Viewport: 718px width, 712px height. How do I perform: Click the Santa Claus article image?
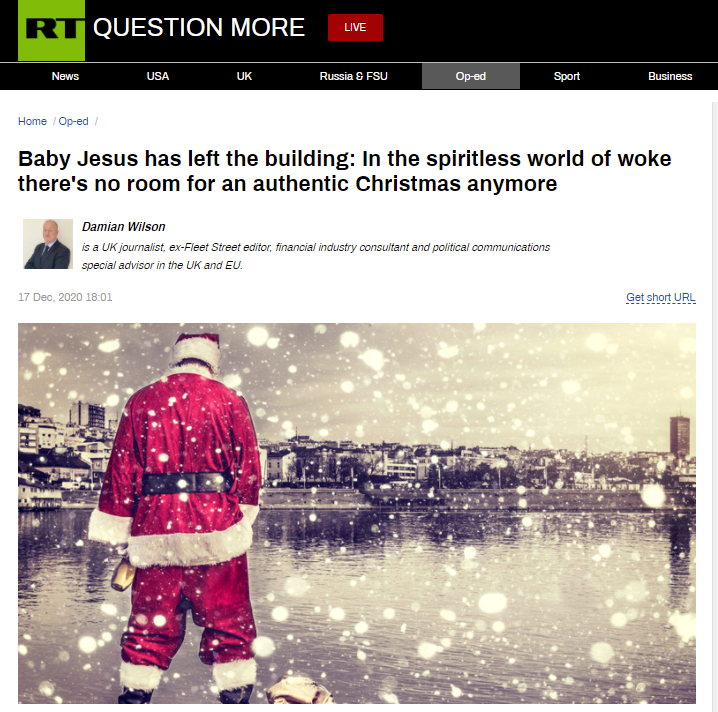pyautogui.click(x=357, y=513)
